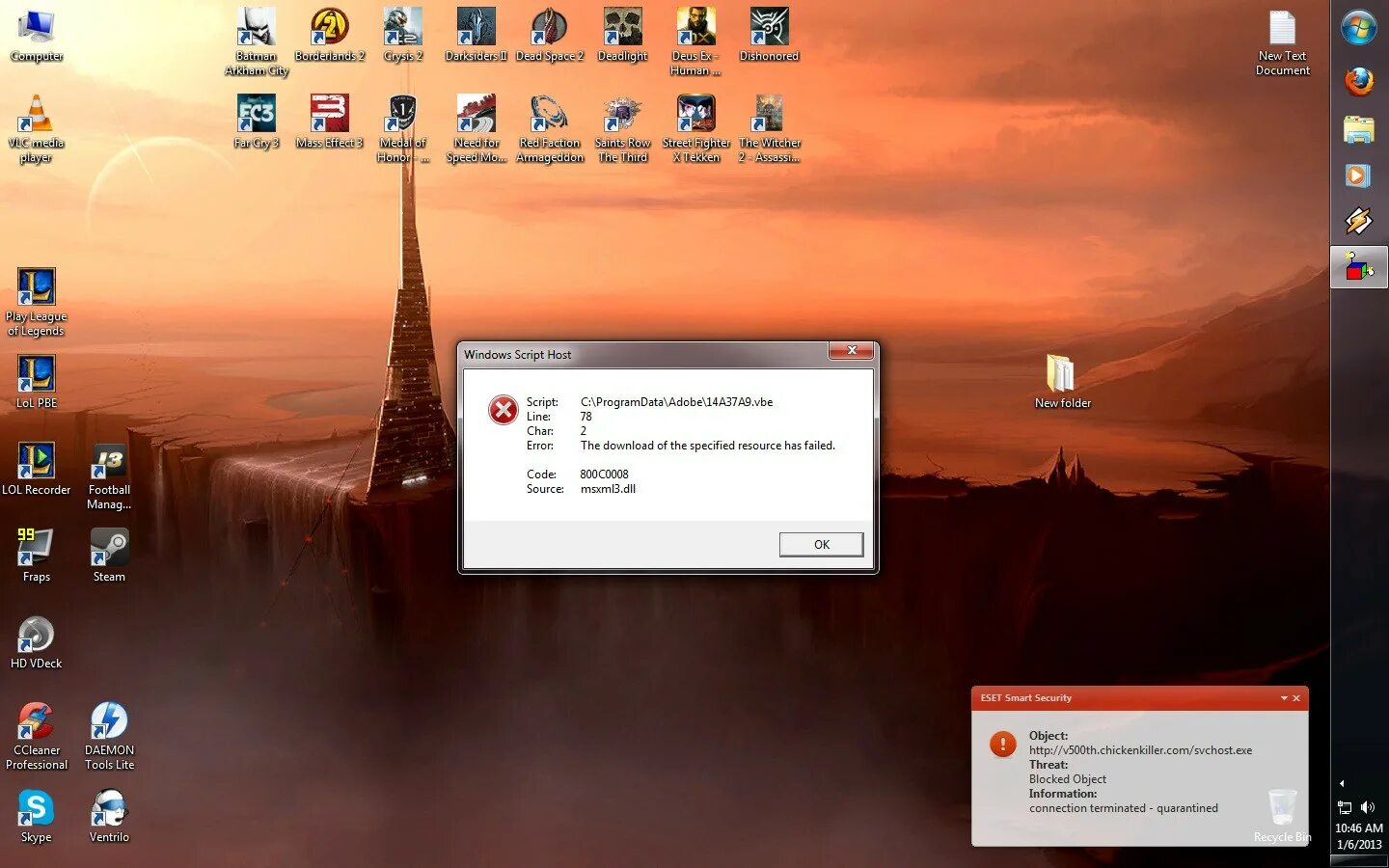1389x868 pixels.
Task: Select the Borderlands 2 desktop icon
Action: click(x=330, y=35)
